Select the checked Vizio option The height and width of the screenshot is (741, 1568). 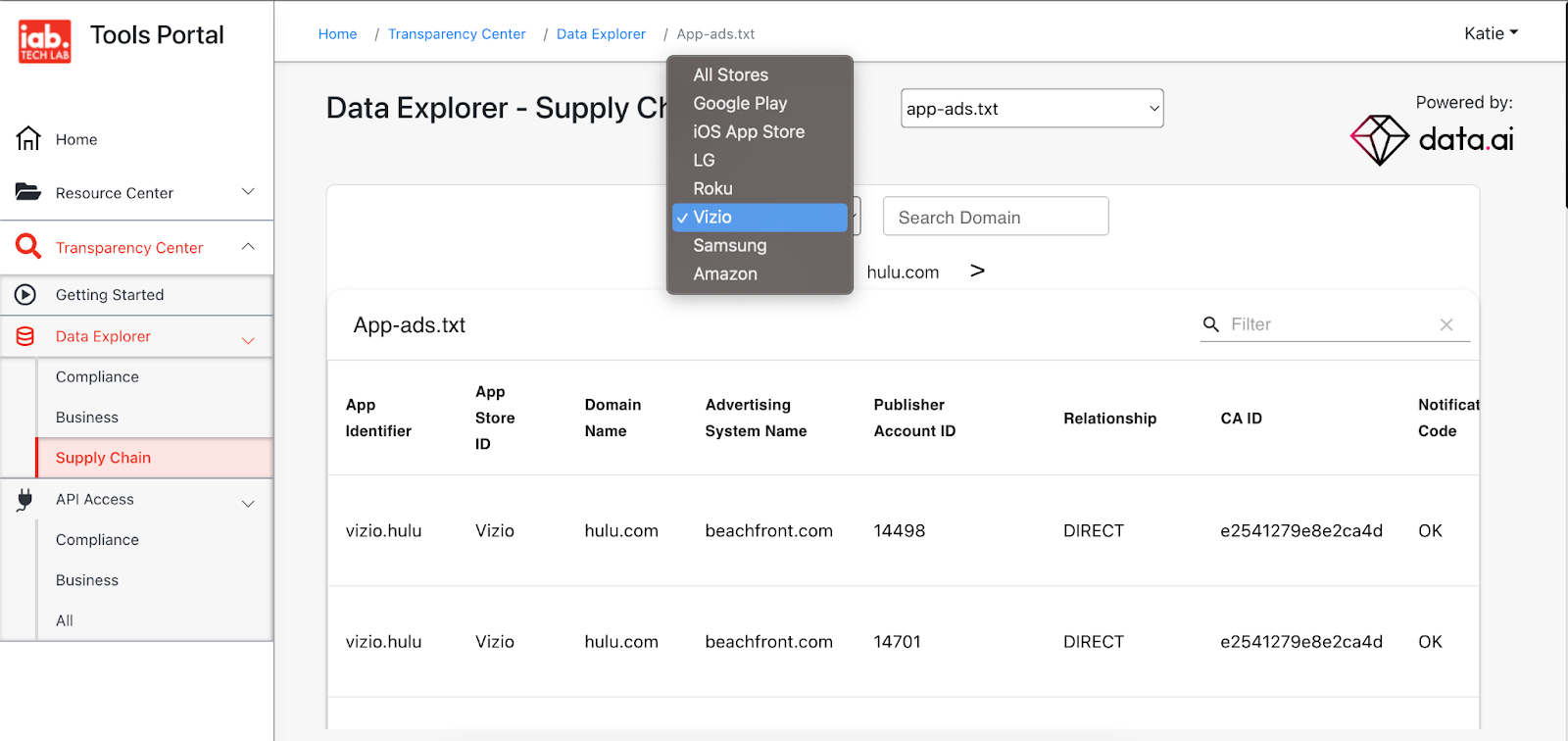(x=759, y=217)
